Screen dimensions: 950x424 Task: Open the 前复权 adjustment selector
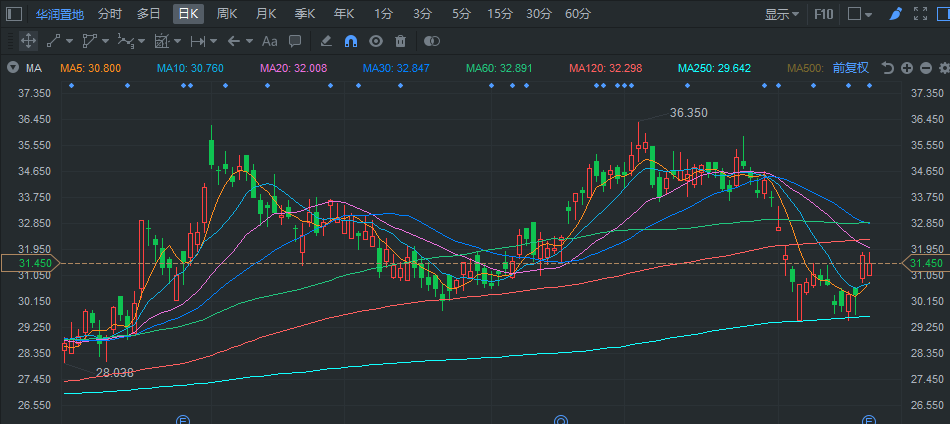click(x=851, y=68)
